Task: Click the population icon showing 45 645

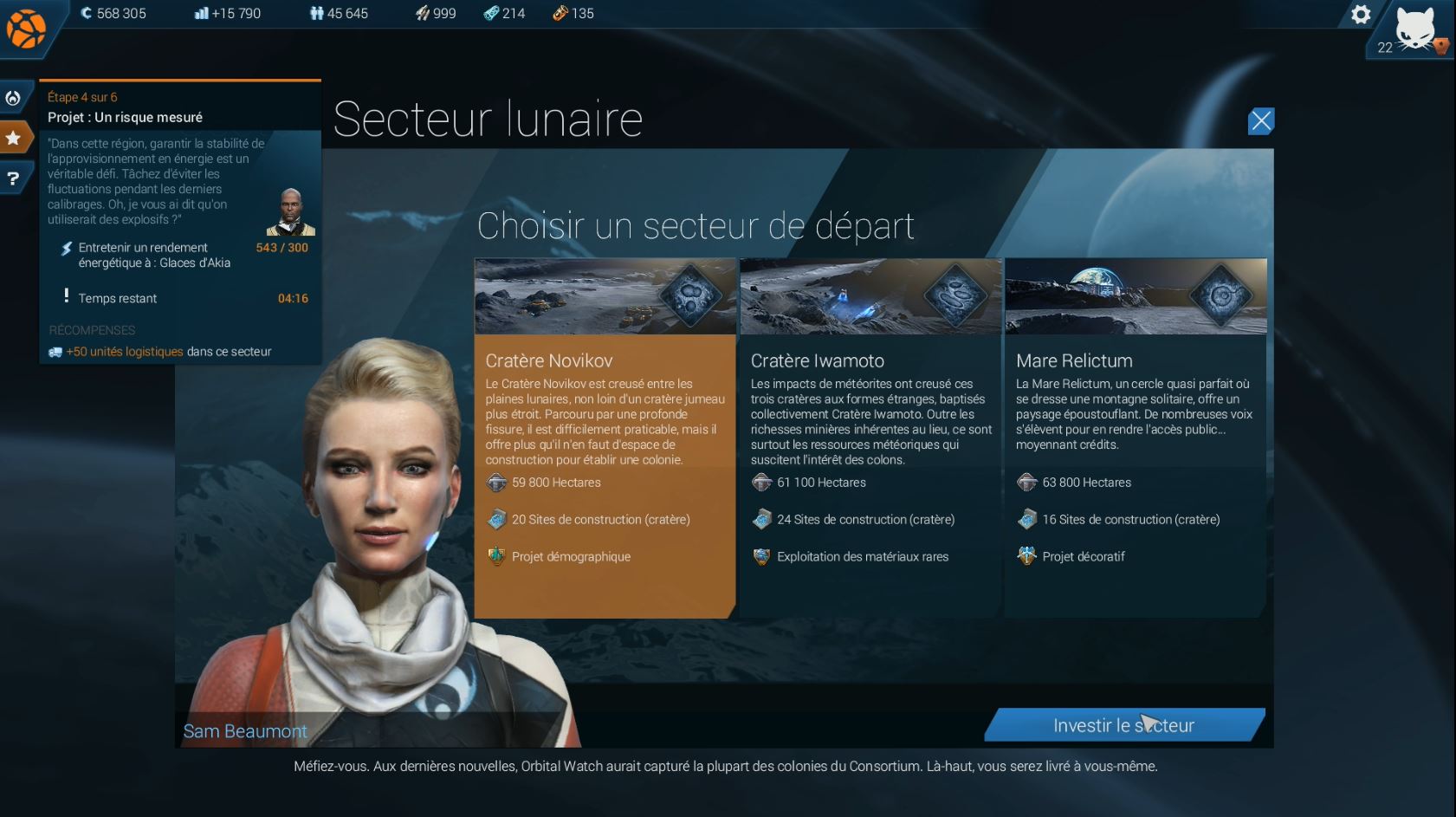Action: click(x=316, y=13)
